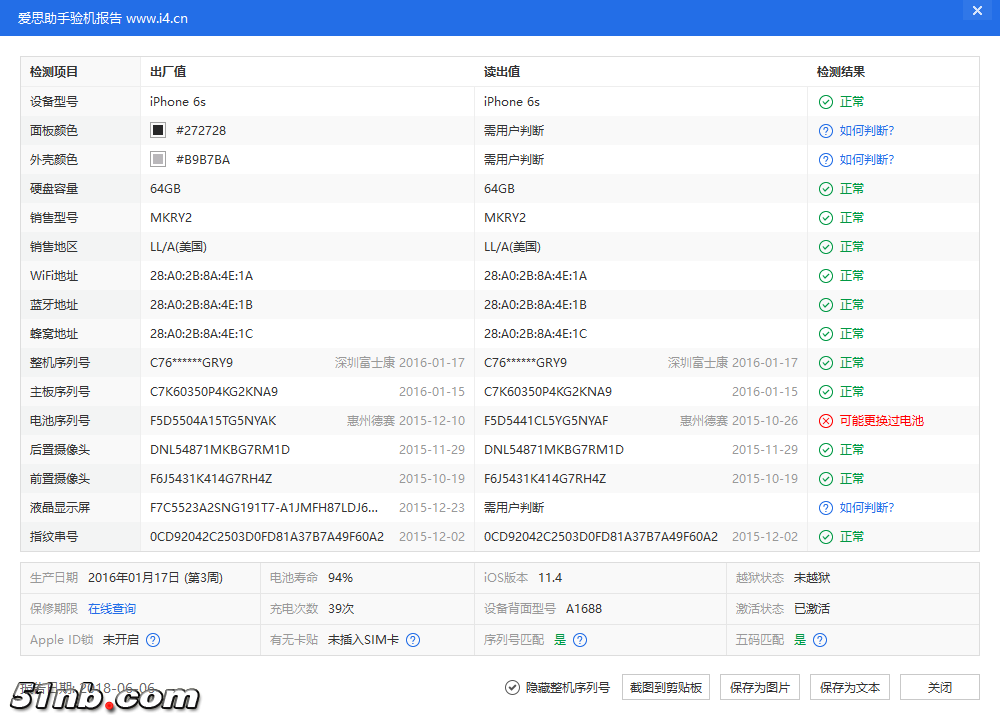Click the question icon on 面板颜色 row
Image resolution: width=1000 pixels, height=720 pixels.
point(825,130)
